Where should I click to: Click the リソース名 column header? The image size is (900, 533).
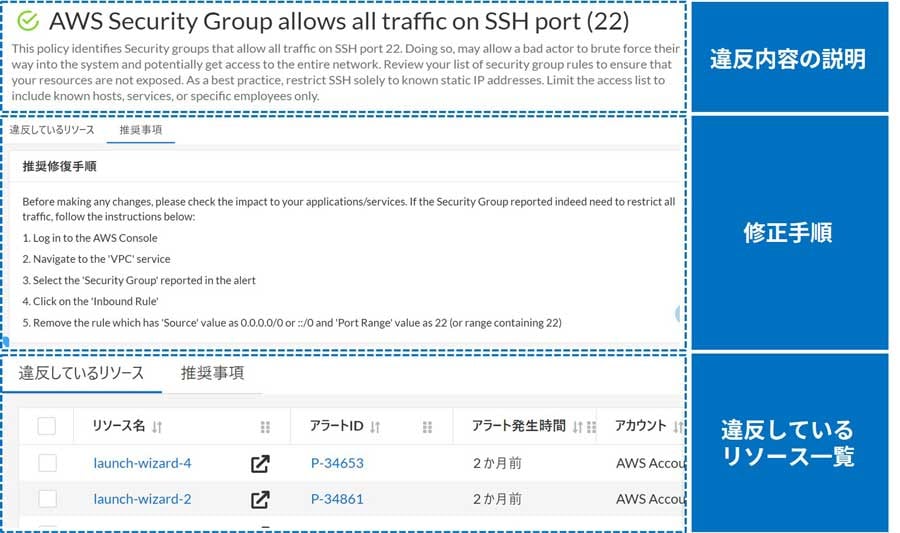click(x=119, y=426)
